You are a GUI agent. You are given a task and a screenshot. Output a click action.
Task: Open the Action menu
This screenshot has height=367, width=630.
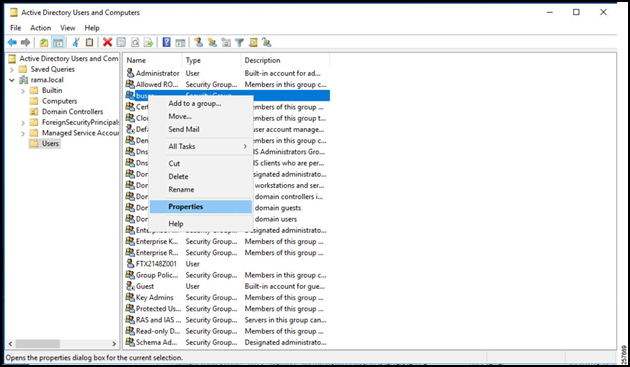[41, 28]
